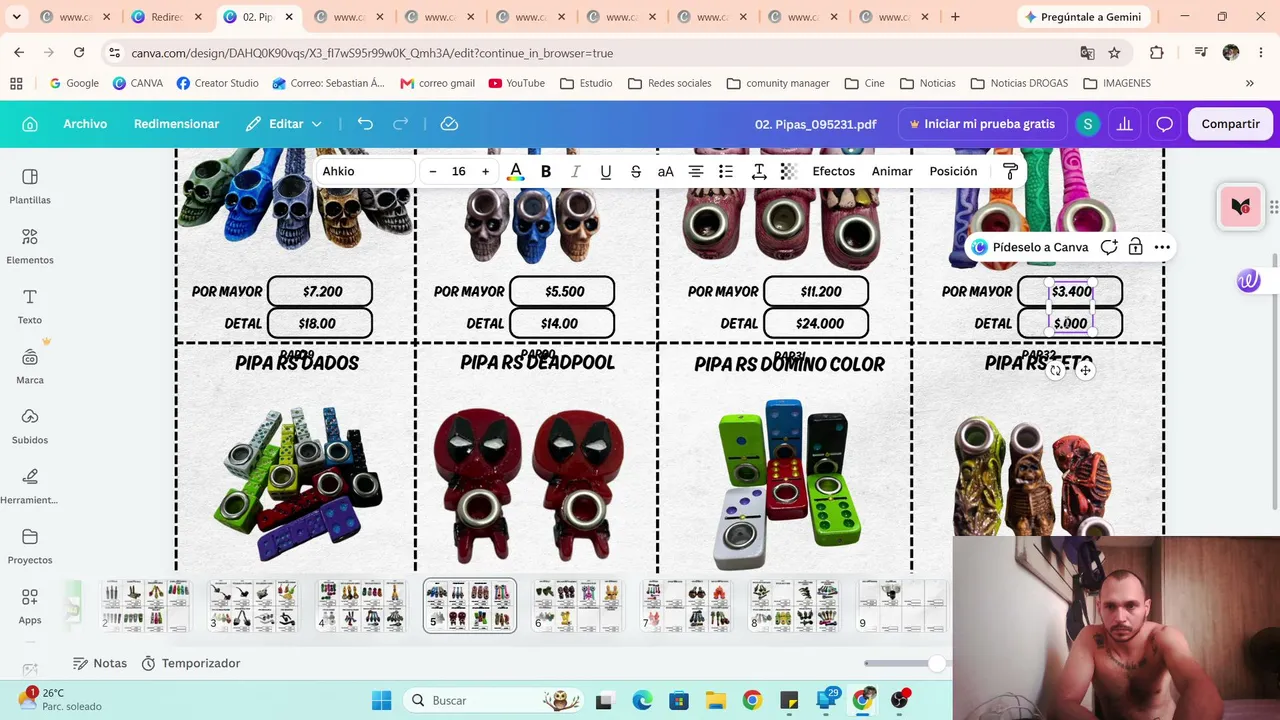1280x720 pixels.
Task: Click the move handle below selected text
Action: tap(1085, 371)
